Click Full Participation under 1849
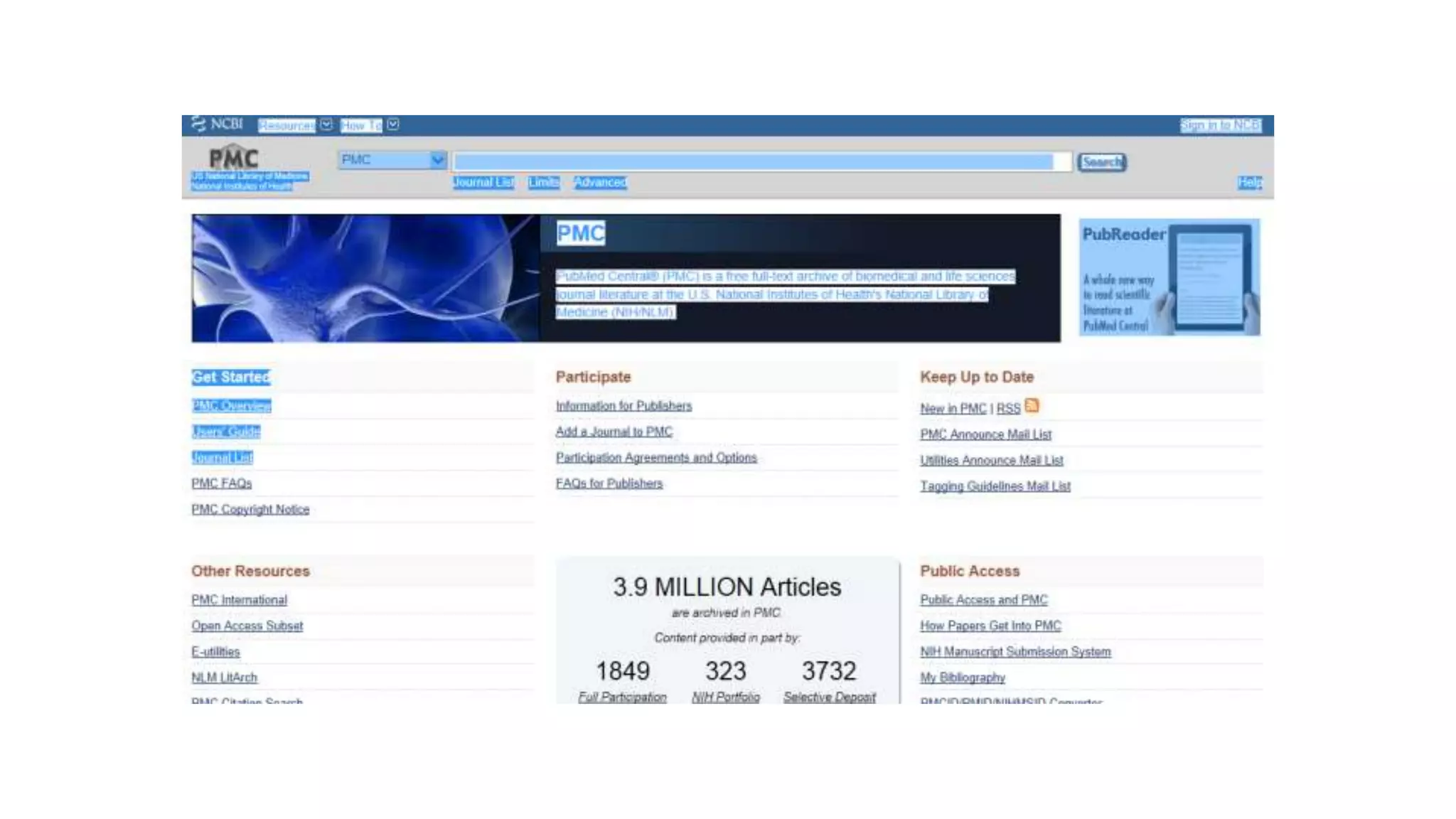The image size is (1456, 819). (622, 697)
